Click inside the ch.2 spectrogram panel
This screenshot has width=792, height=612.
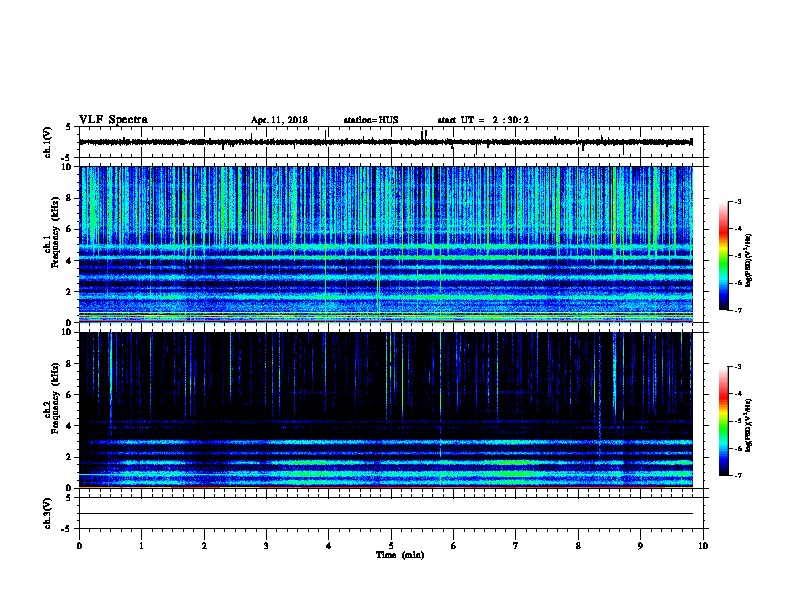[386, 410]
